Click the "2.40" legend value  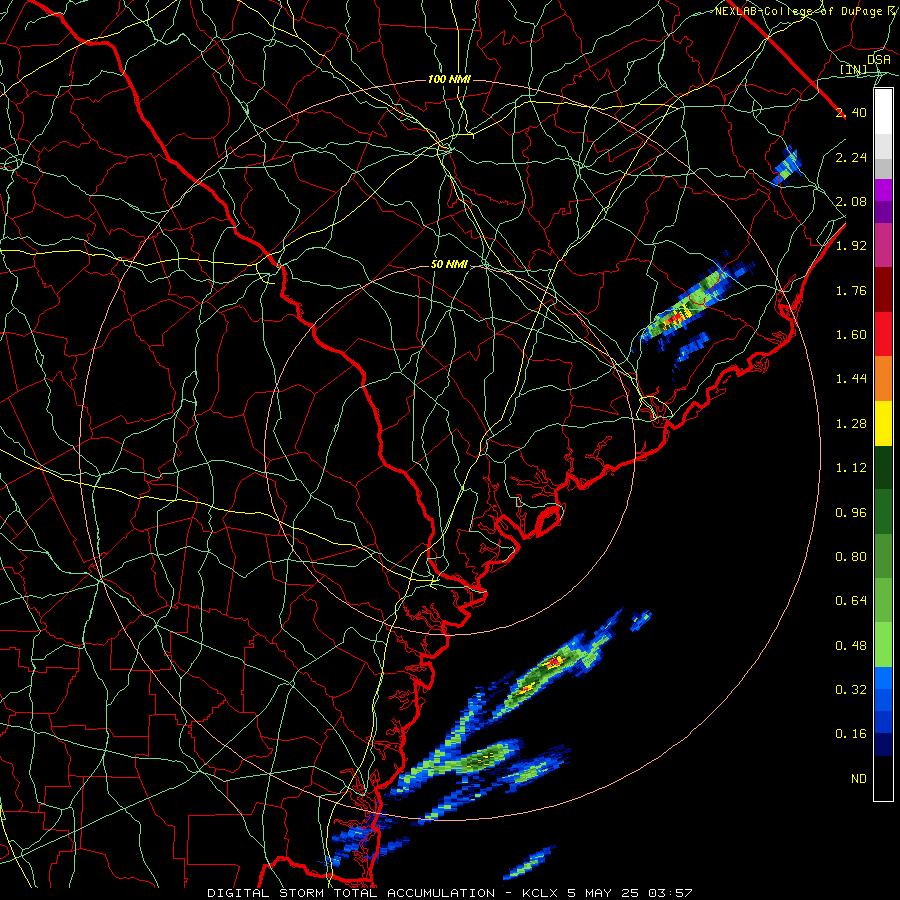click(851, 112)
